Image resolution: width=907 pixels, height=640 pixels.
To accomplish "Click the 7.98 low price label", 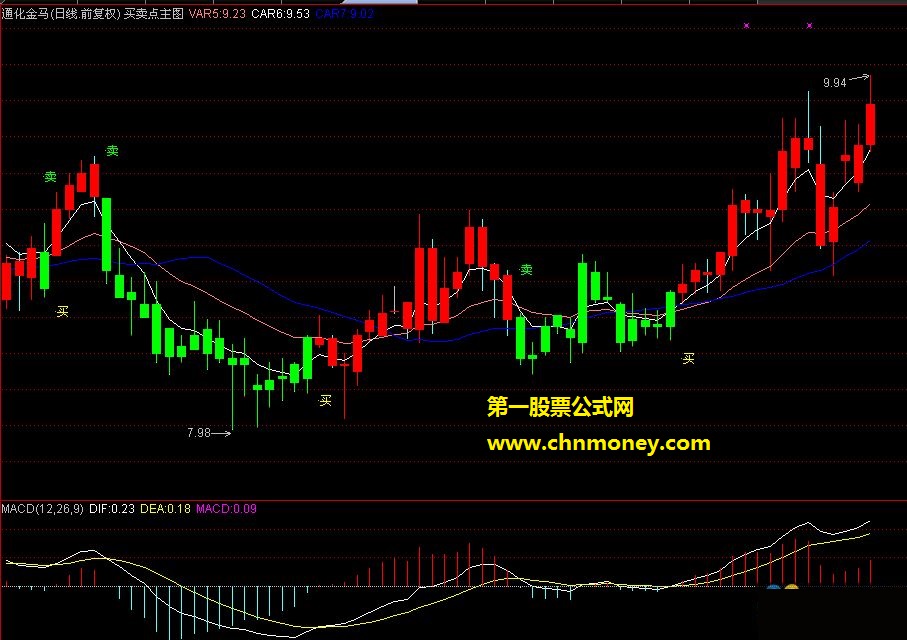I will 199,432.
